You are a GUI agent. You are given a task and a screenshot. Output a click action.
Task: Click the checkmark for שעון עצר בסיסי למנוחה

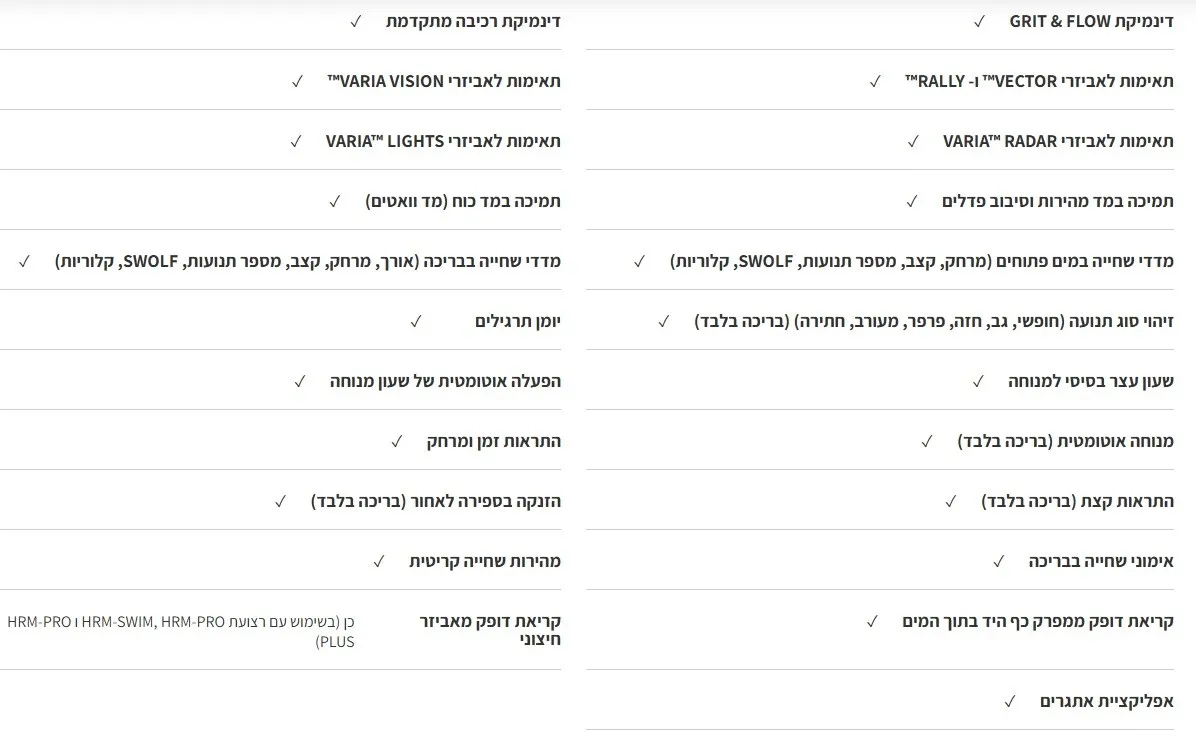[978, 381]
